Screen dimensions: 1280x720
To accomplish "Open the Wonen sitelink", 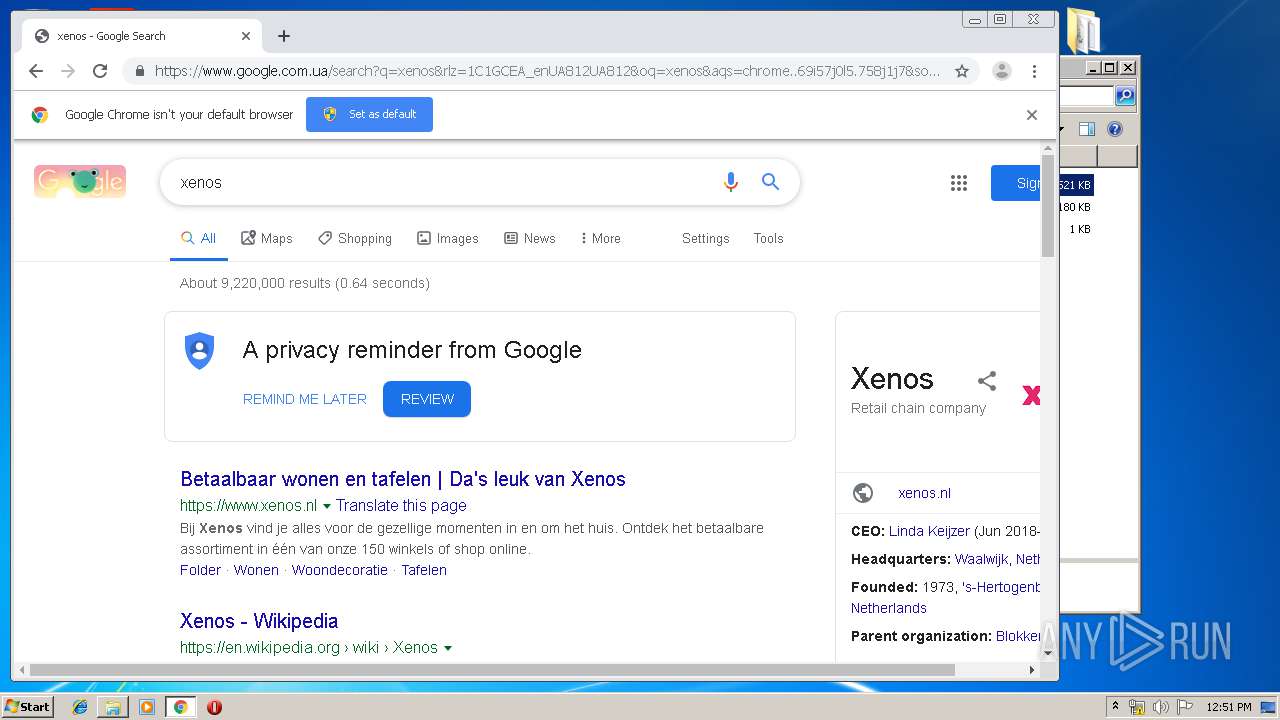I will [256, 570].
